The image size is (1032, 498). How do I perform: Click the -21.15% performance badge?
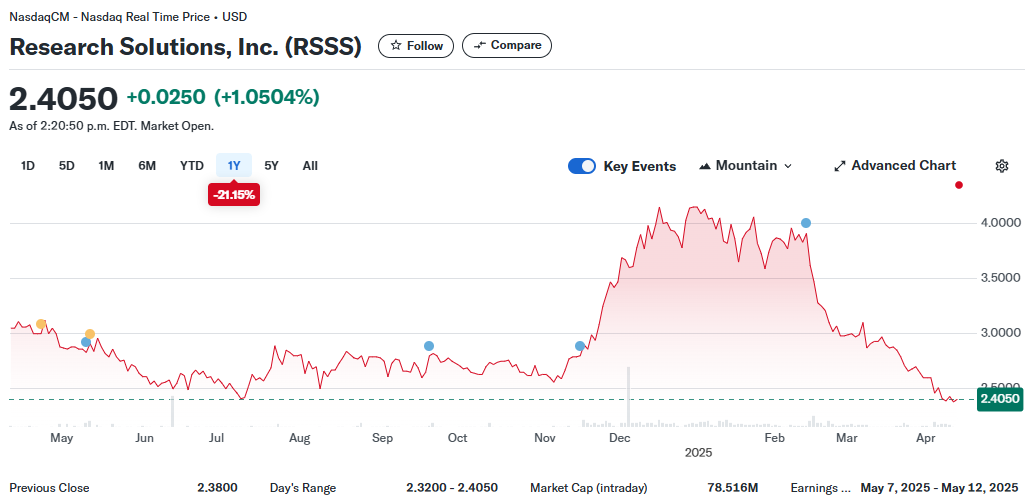coord(234,194)
